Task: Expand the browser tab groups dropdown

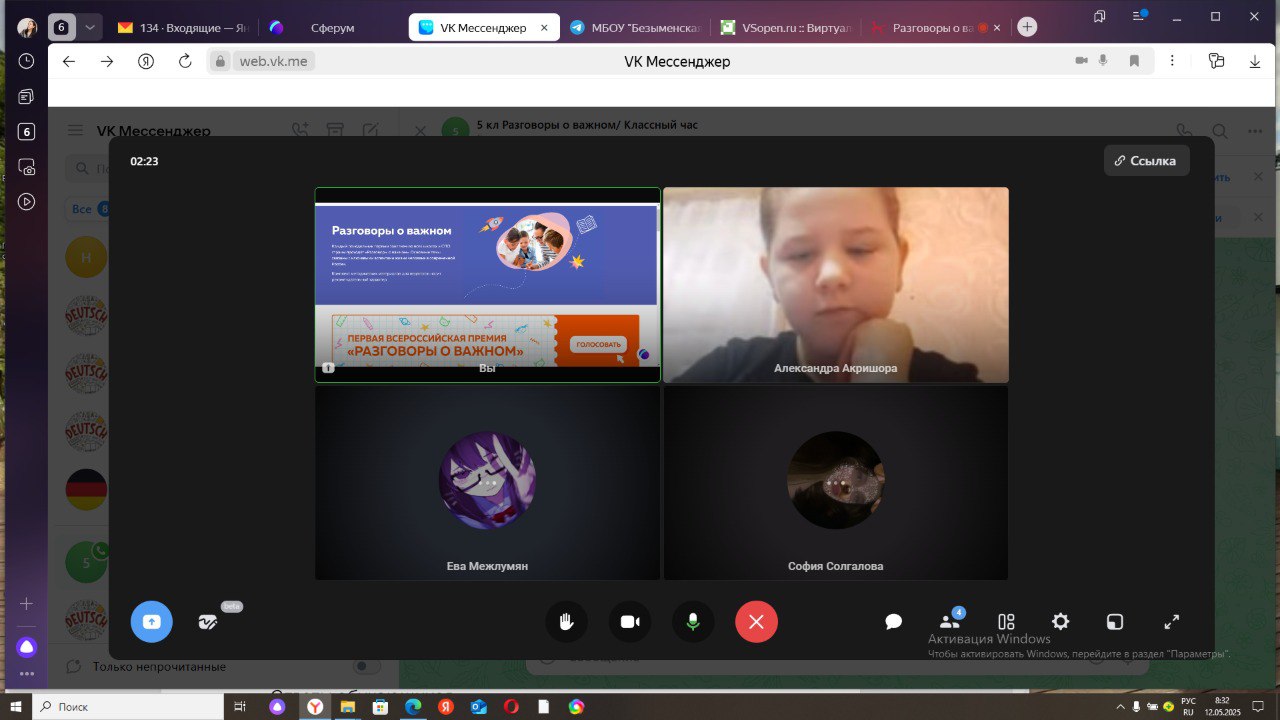Action: coord(90,27)
